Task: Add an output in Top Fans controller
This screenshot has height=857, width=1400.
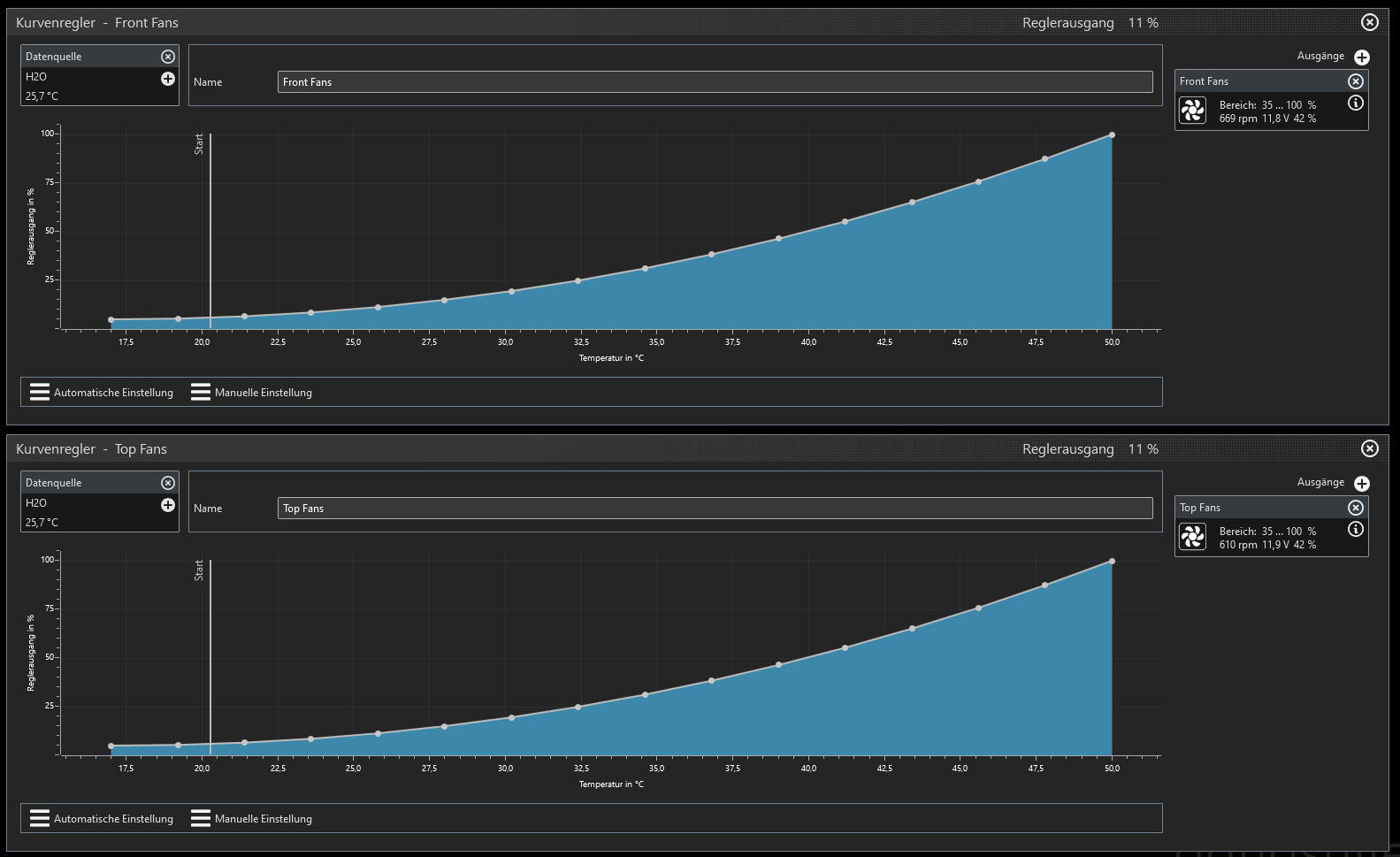Action: click(1362, 484)
